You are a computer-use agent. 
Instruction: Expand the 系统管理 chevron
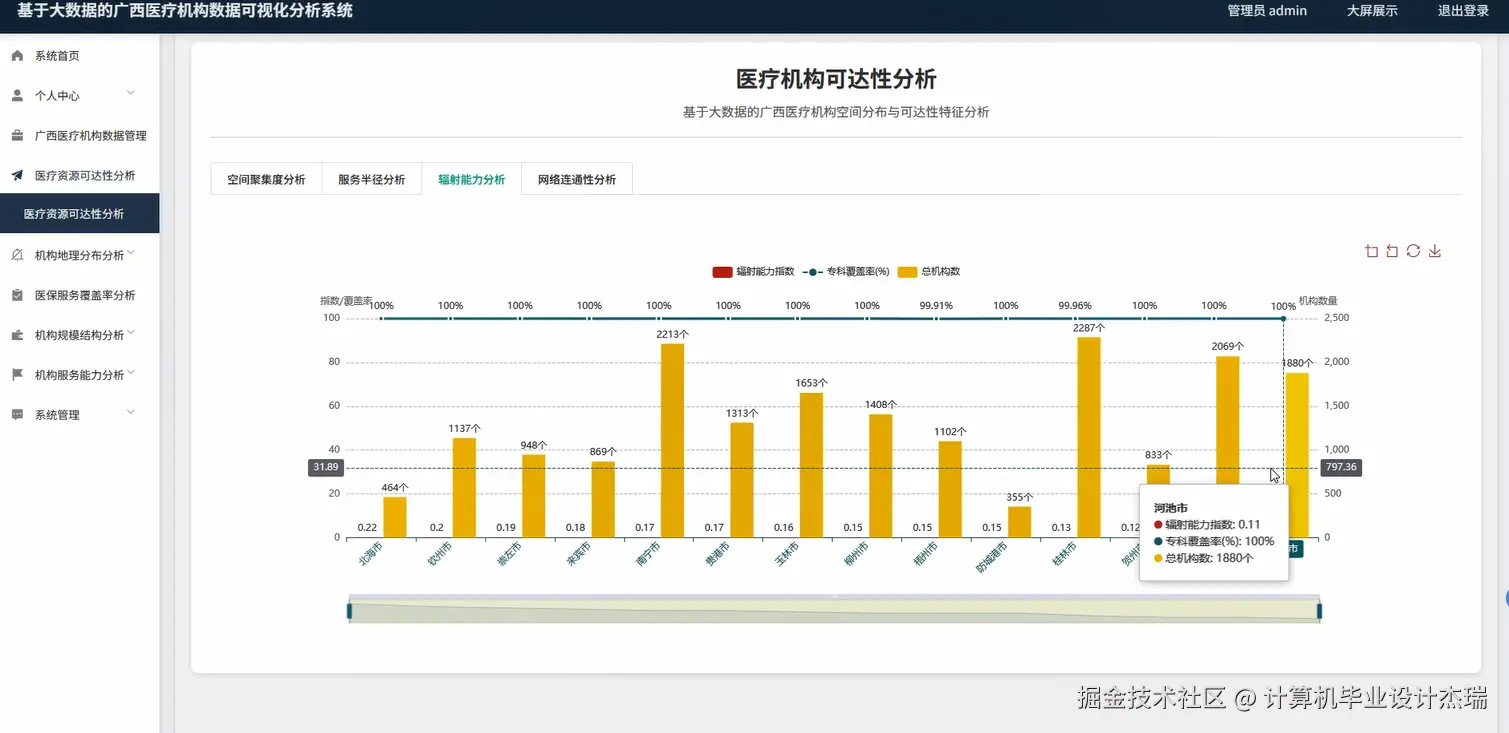tap(130, 413)
